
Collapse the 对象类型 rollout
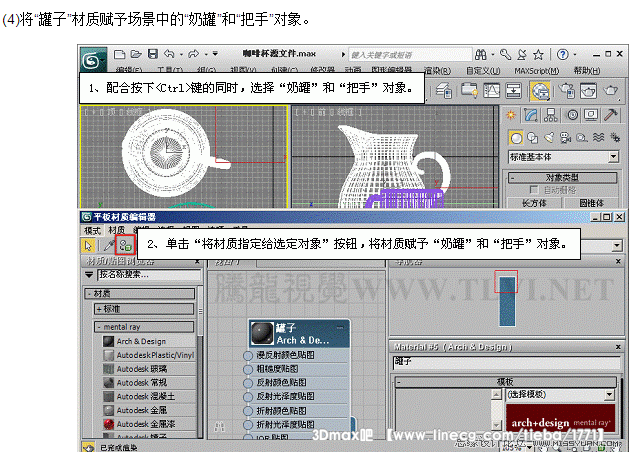[x=562, y=178]
